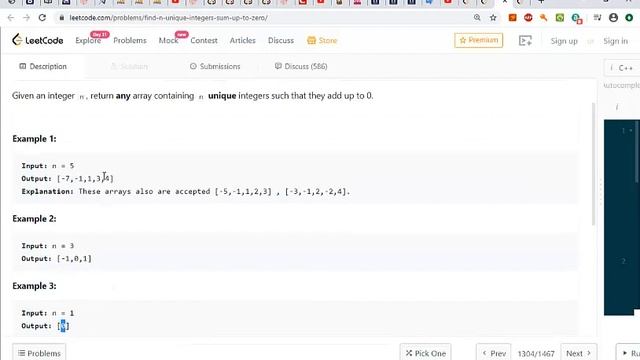Open the Articles nav link
The width and height of the screenshot is (640, 360).
pos(242,40)
